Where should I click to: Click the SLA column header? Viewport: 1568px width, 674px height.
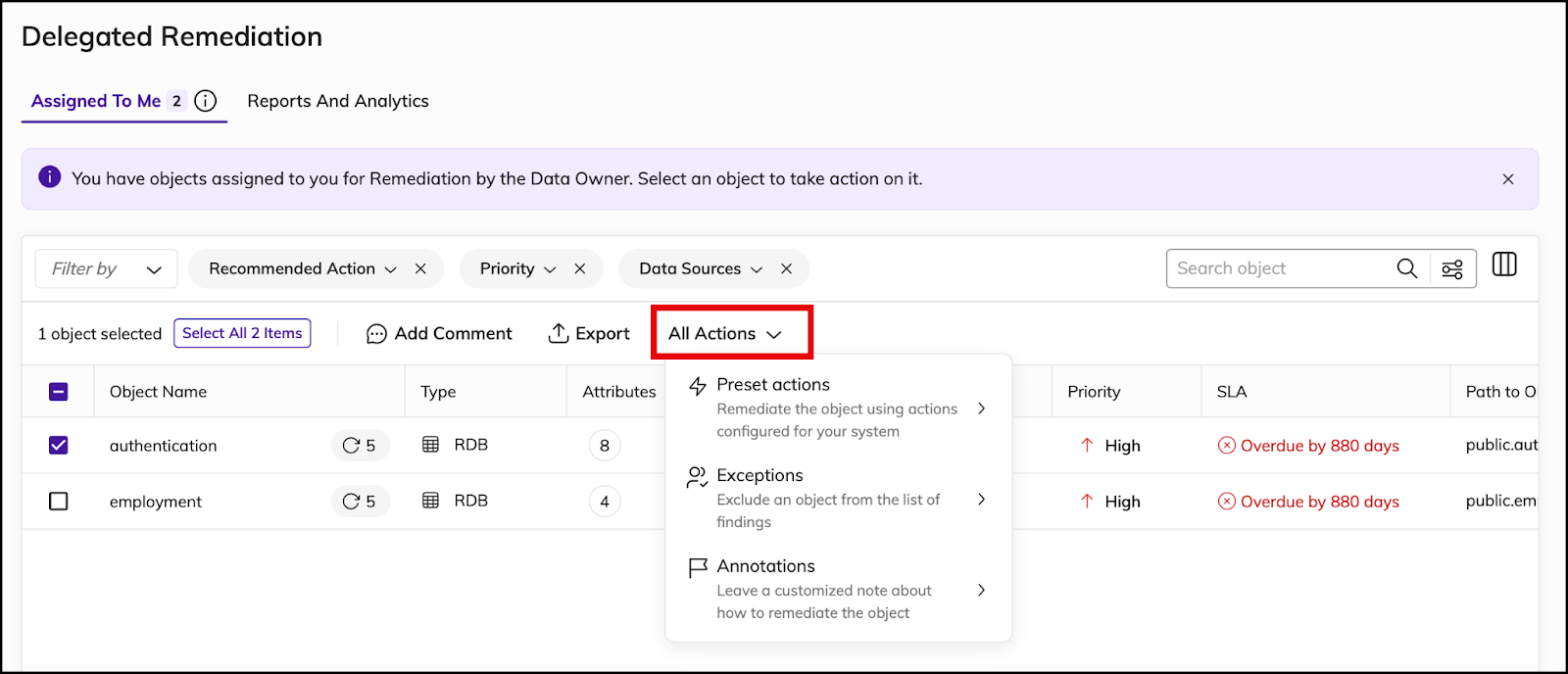pyautogui.click(x=1232, y=392)
